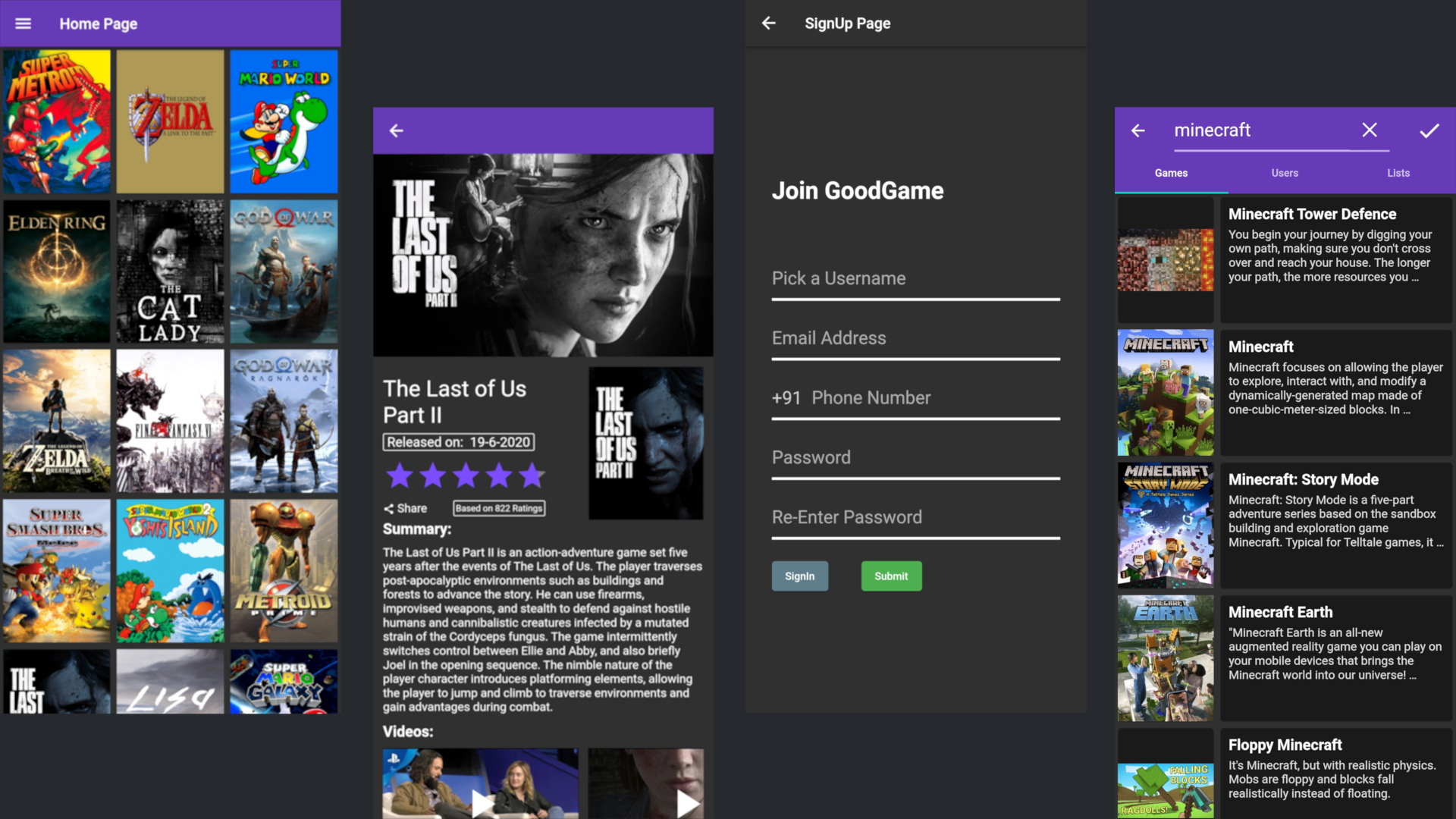The height and width of the screenshot is (819, 1456).
Task: Rate the game with the third star
Action: pyautogui.click(x=466, y=476)
